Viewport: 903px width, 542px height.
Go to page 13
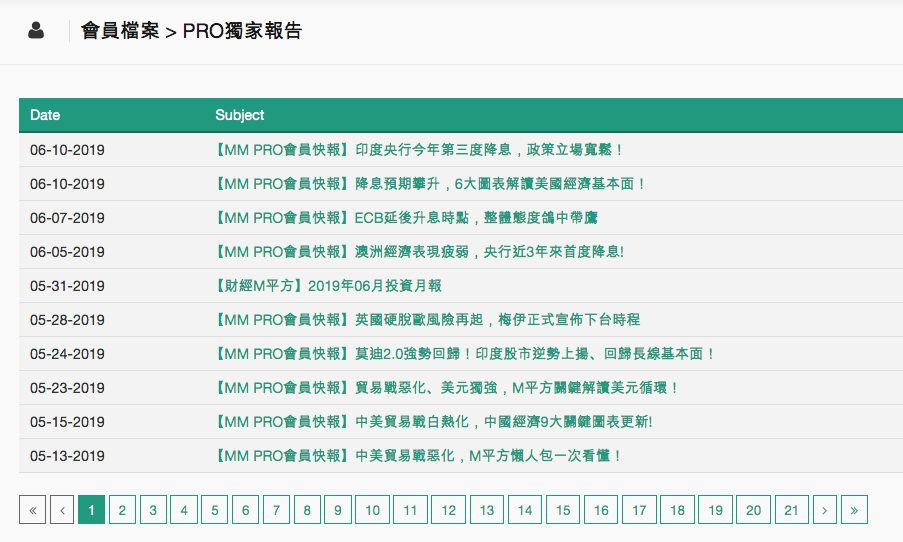pyautogui.click(x=487, y=510)
